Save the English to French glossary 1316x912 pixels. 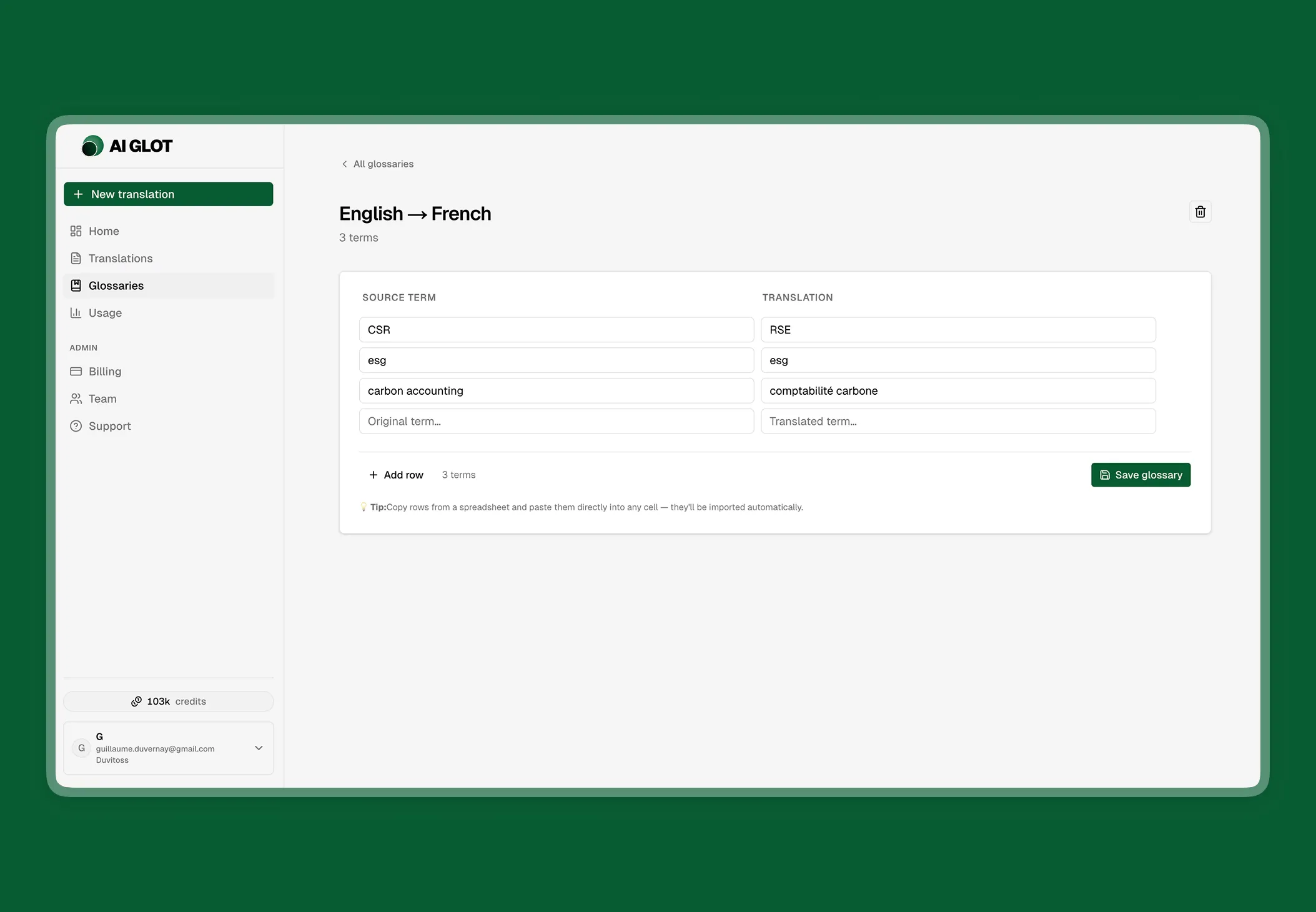coord(1140,475)
